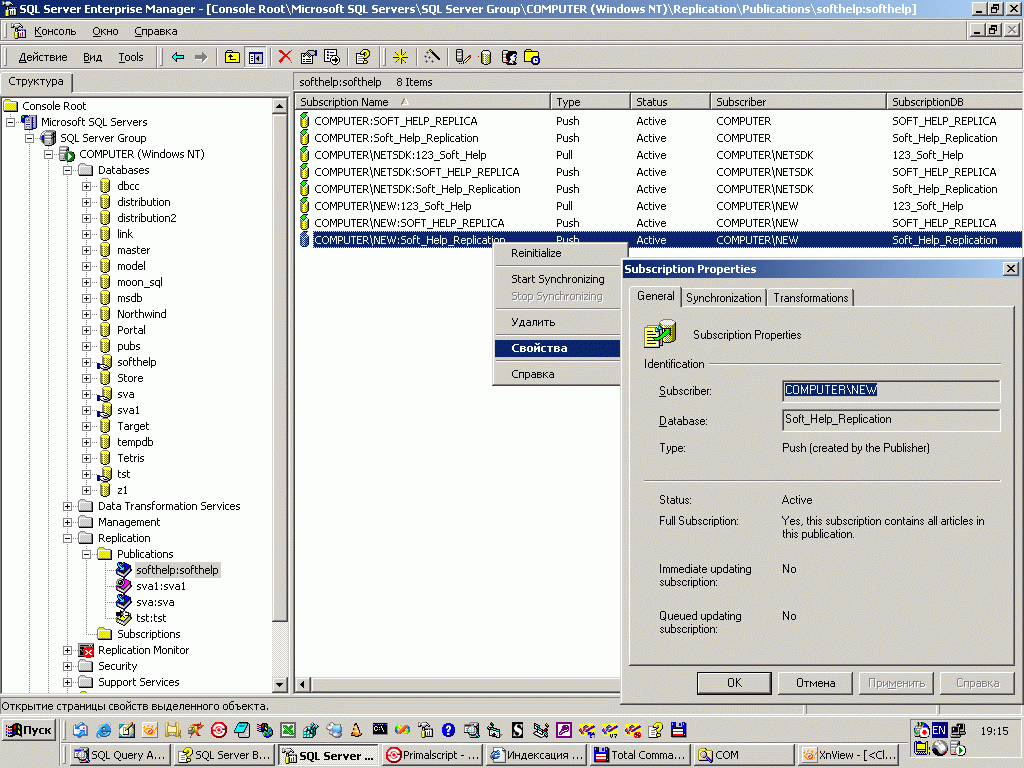The height and width of the screenshot is (768, 1024).
Task: Sort by Subscription Name column header
Action: [x=422, y=102]
